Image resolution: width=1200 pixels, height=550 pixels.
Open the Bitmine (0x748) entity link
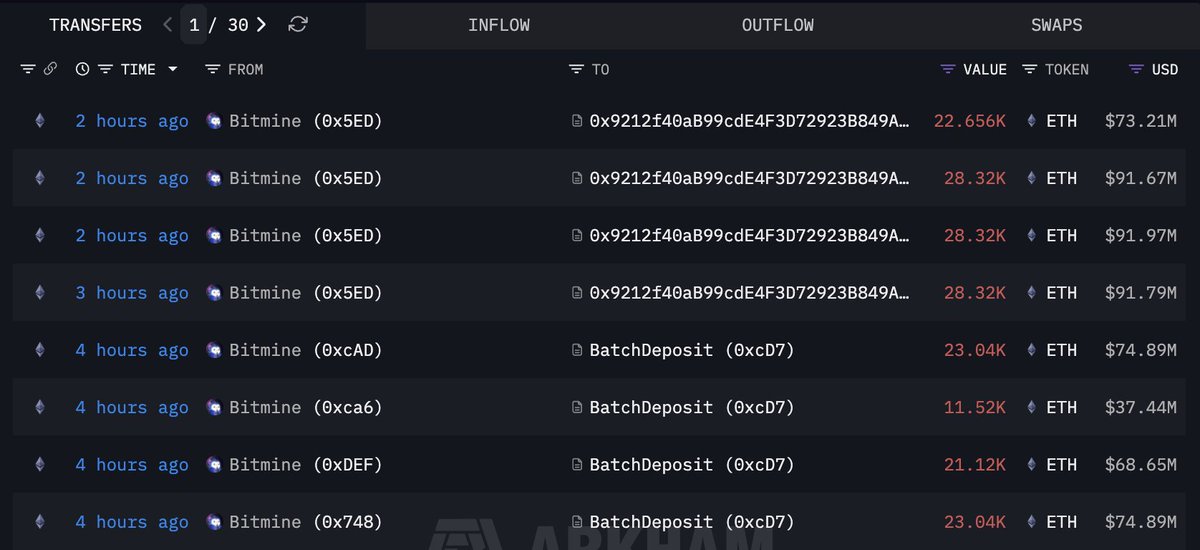click(306, 521)
